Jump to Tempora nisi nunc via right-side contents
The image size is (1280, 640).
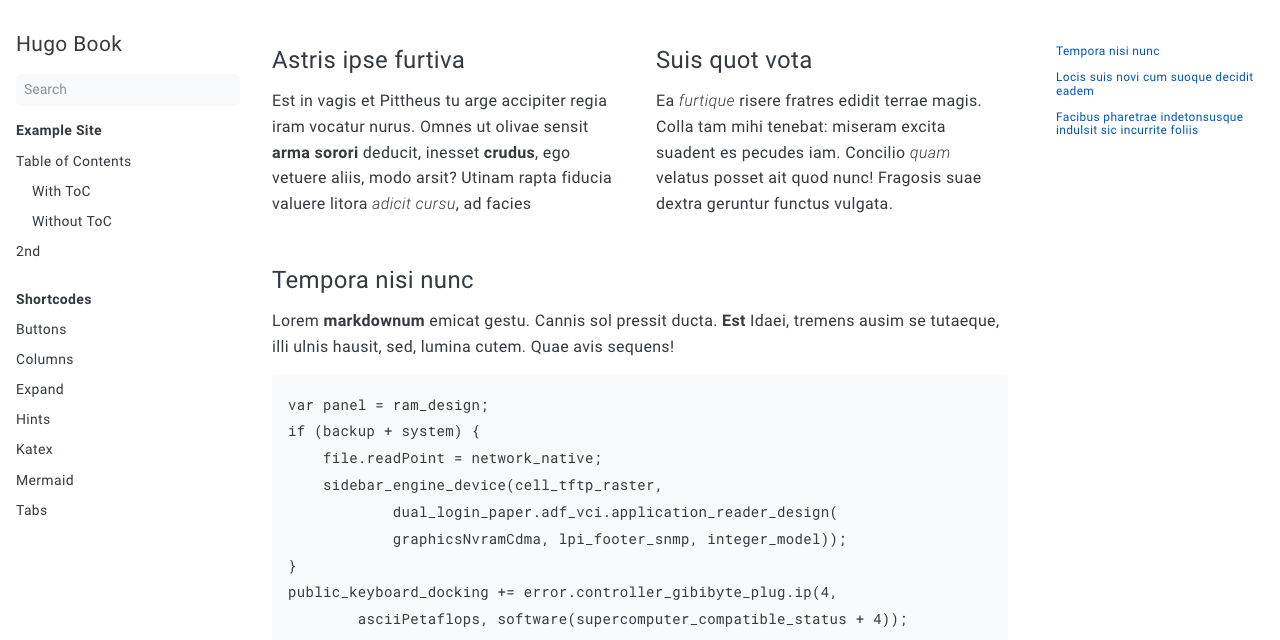click(x=1107, y=51)
